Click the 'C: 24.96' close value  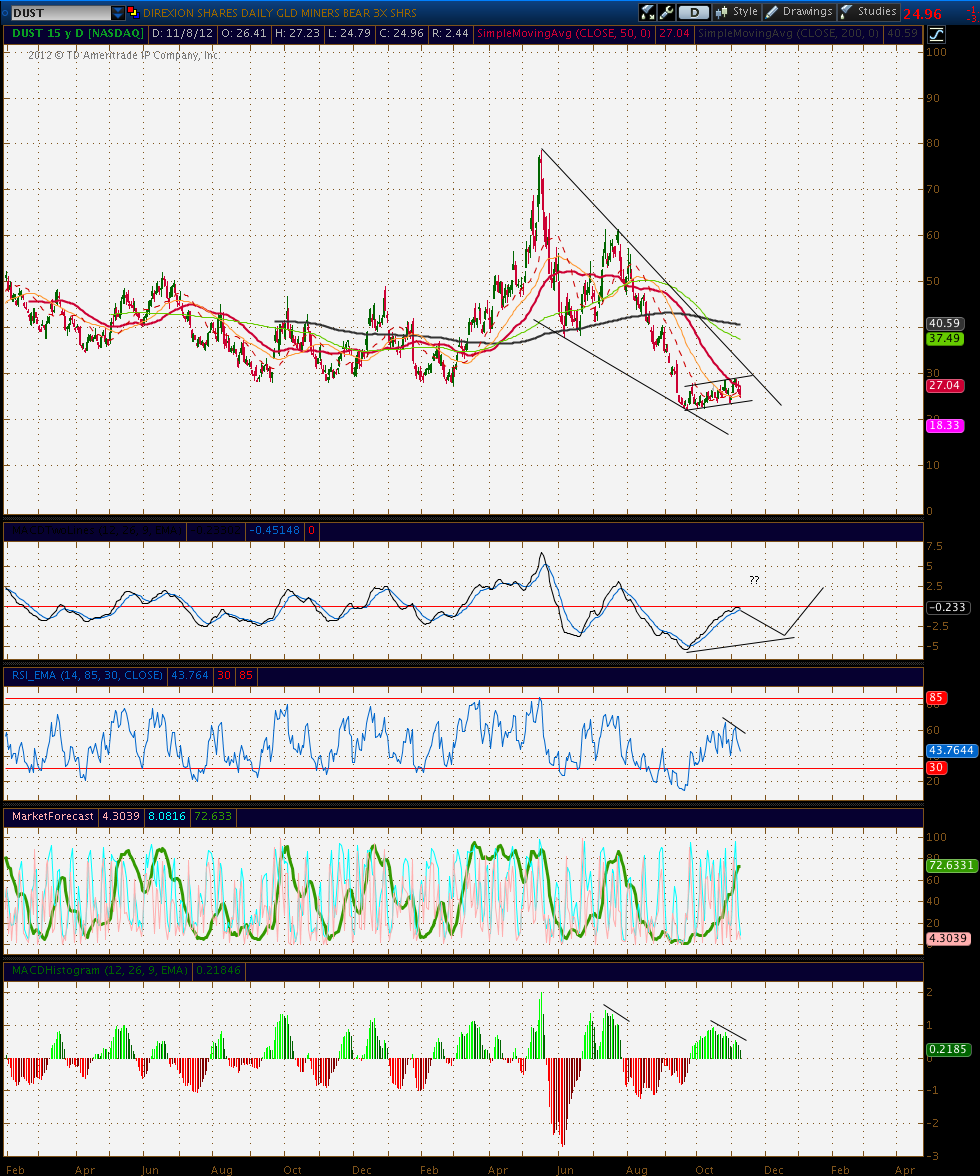point(402,33)
